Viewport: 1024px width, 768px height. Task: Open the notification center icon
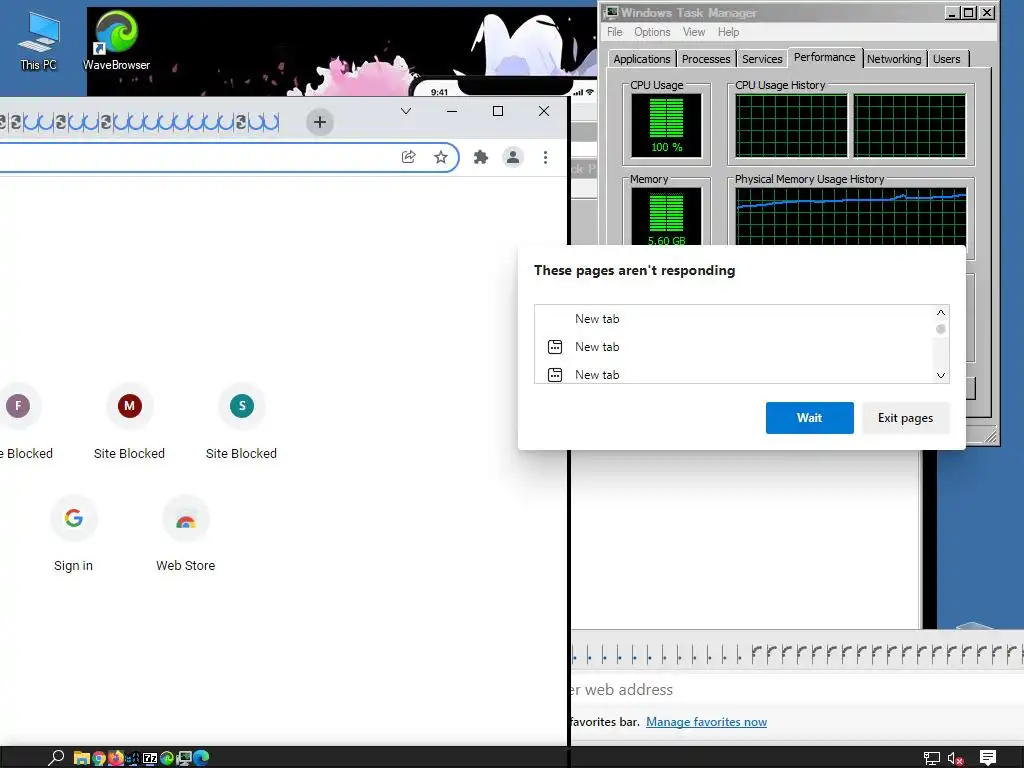[x=987, y=758]
